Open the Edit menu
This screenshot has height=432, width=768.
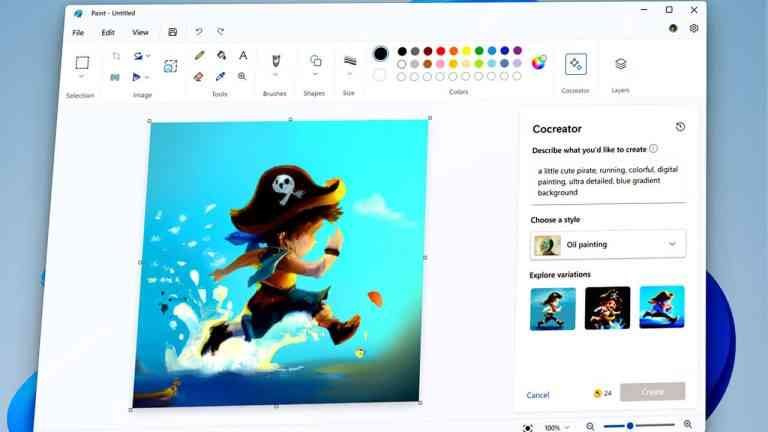coord(108,33)
